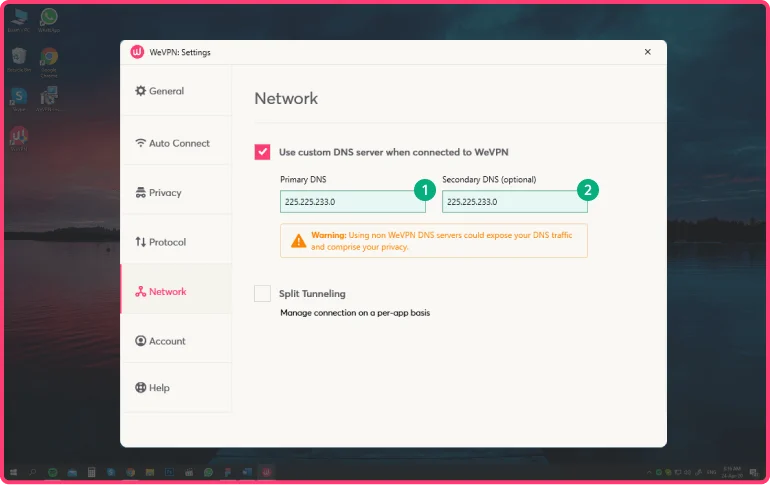Screen dimensions: 770x485
Task: Open Spotify from the taskbar
Action: (53, 471)
